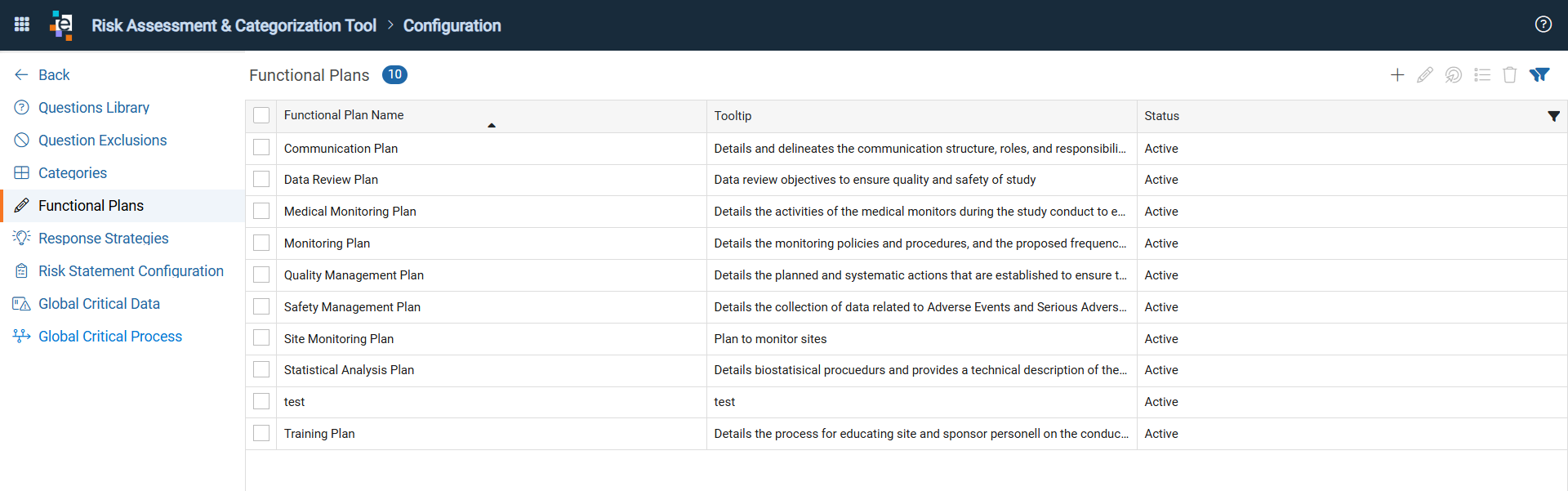Toggle the blue filter funnel icon

(x=1539, y=75)
